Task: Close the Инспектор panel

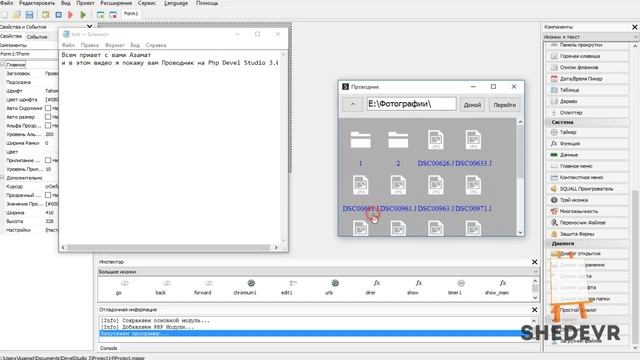Action: click(535, 262)
